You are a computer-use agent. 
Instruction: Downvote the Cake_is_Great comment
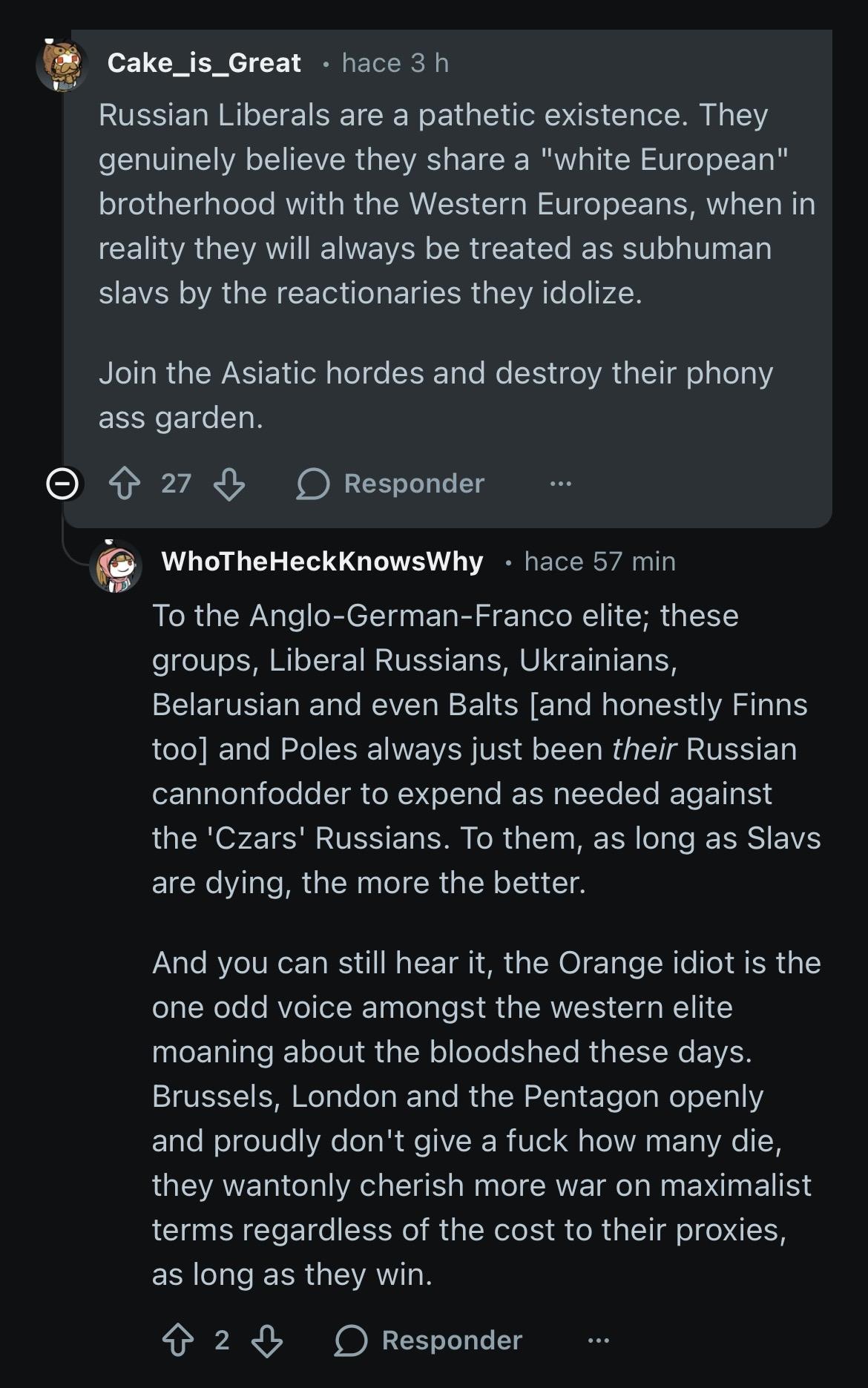[228, 484]
